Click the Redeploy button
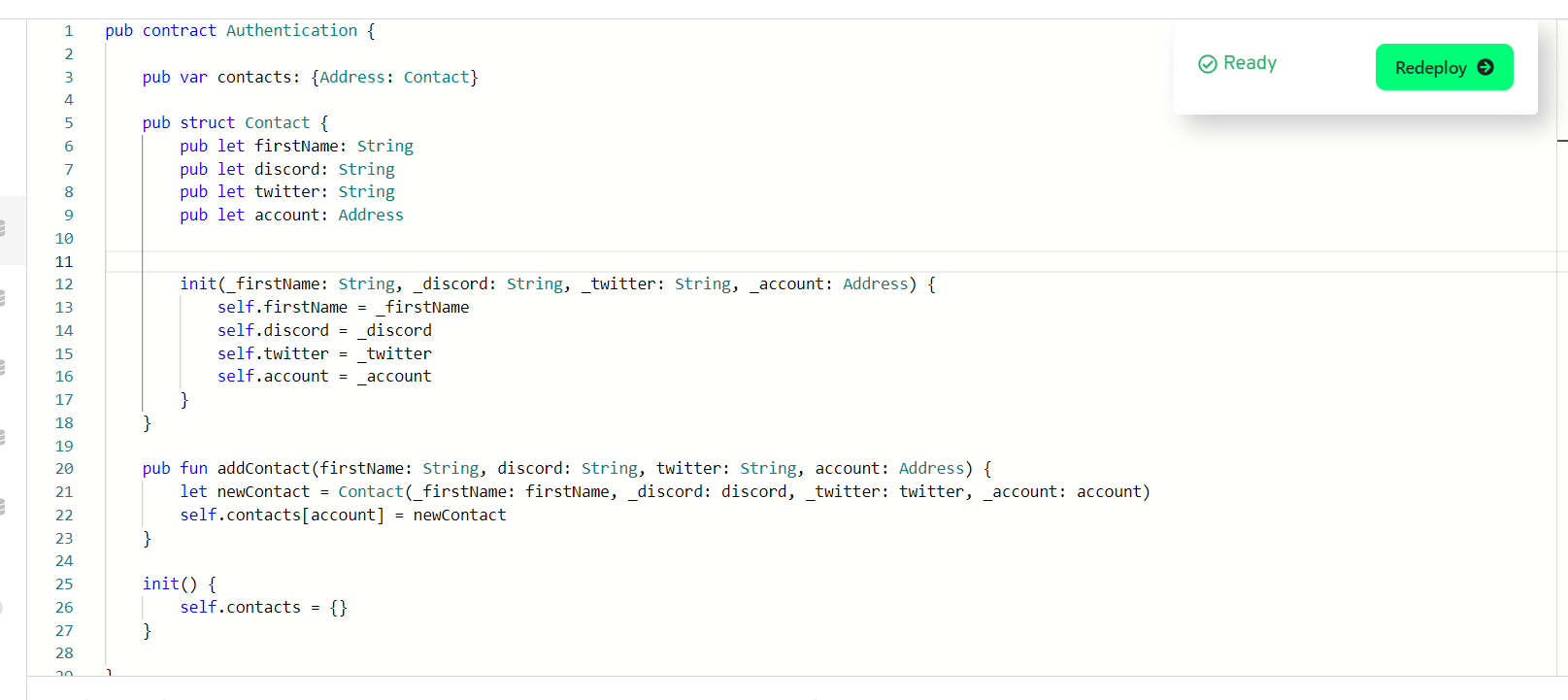This screenshot has width=1568, height=700. click(x=1444, y=67)
